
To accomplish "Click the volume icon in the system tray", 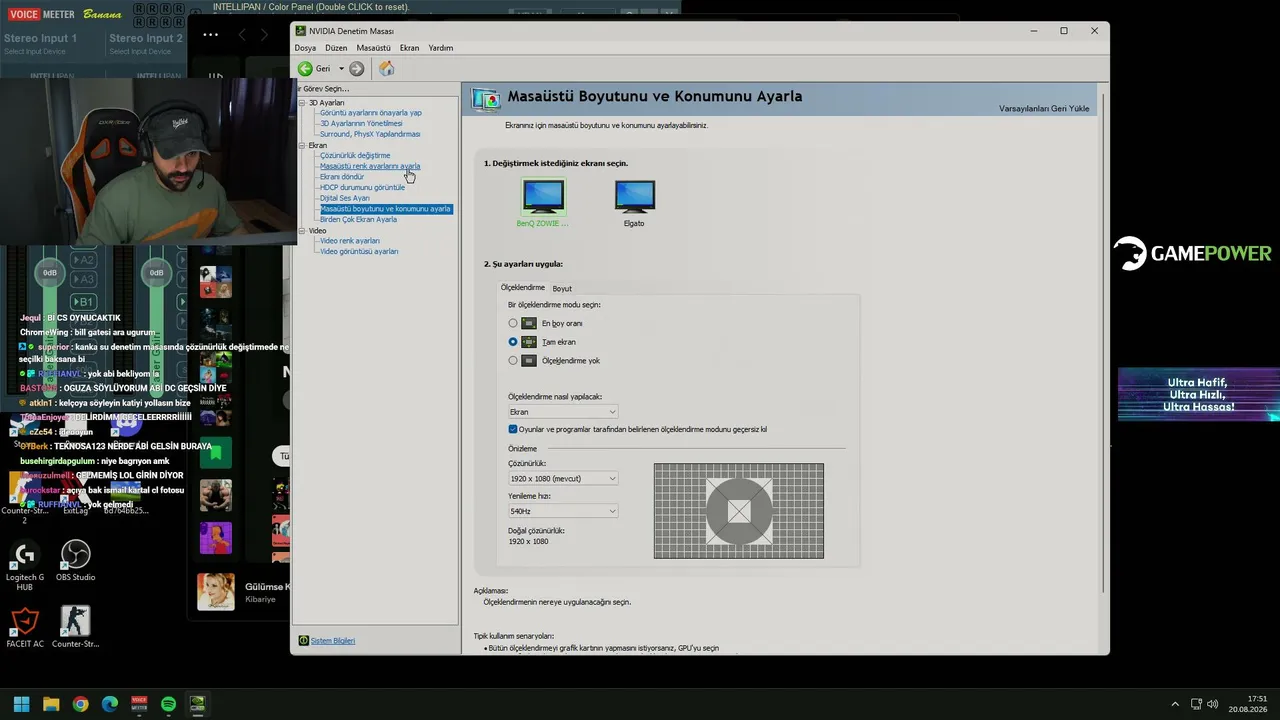I will 1212,704.
